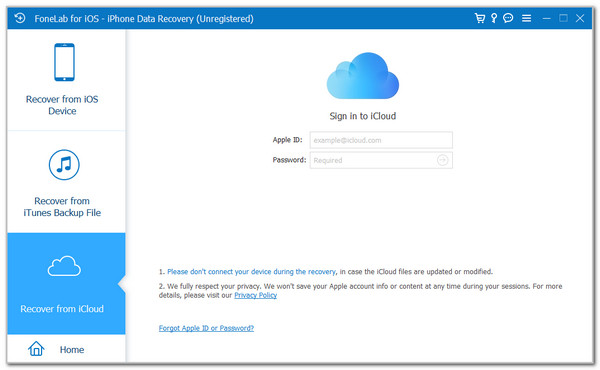The height and width of the screenshot is (370, 600).
Task: Open the shopping cart purchase icon
Action: [479, 18]
